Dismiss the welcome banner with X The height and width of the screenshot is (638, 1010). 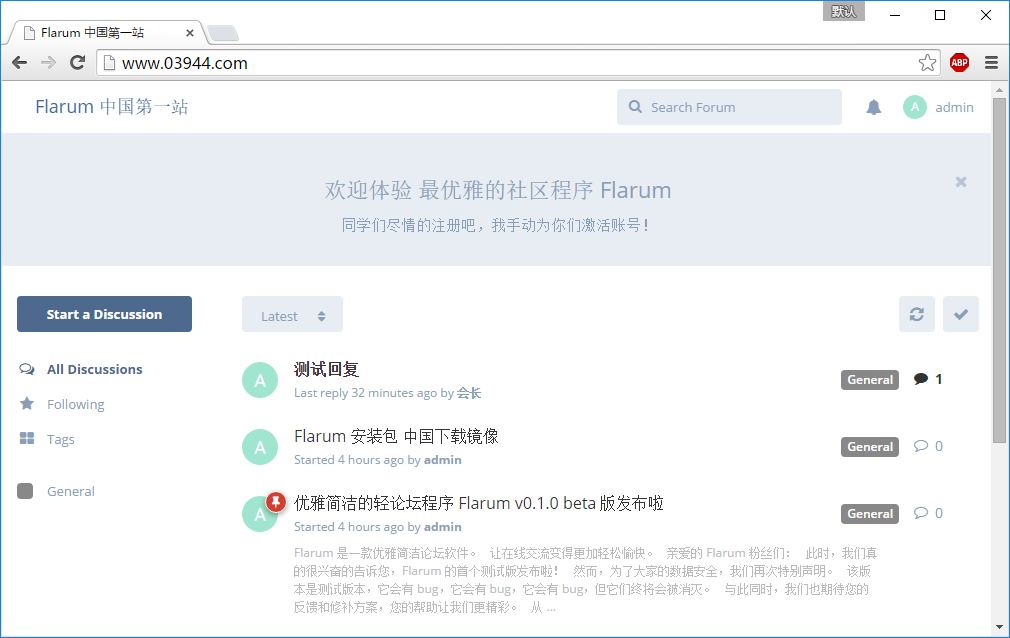click(x=960, y=182)
